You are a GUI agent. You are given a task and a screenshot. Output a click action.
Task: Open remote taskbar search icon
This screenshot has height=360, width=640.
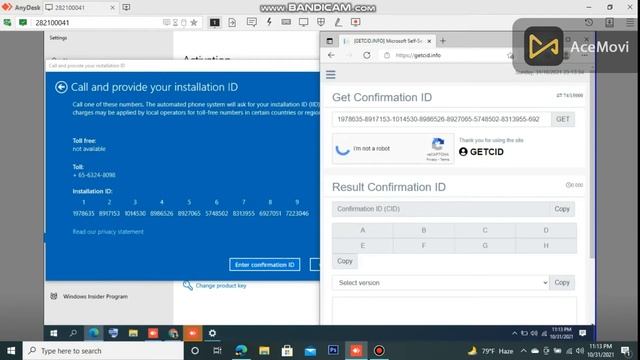click(73, 333)
